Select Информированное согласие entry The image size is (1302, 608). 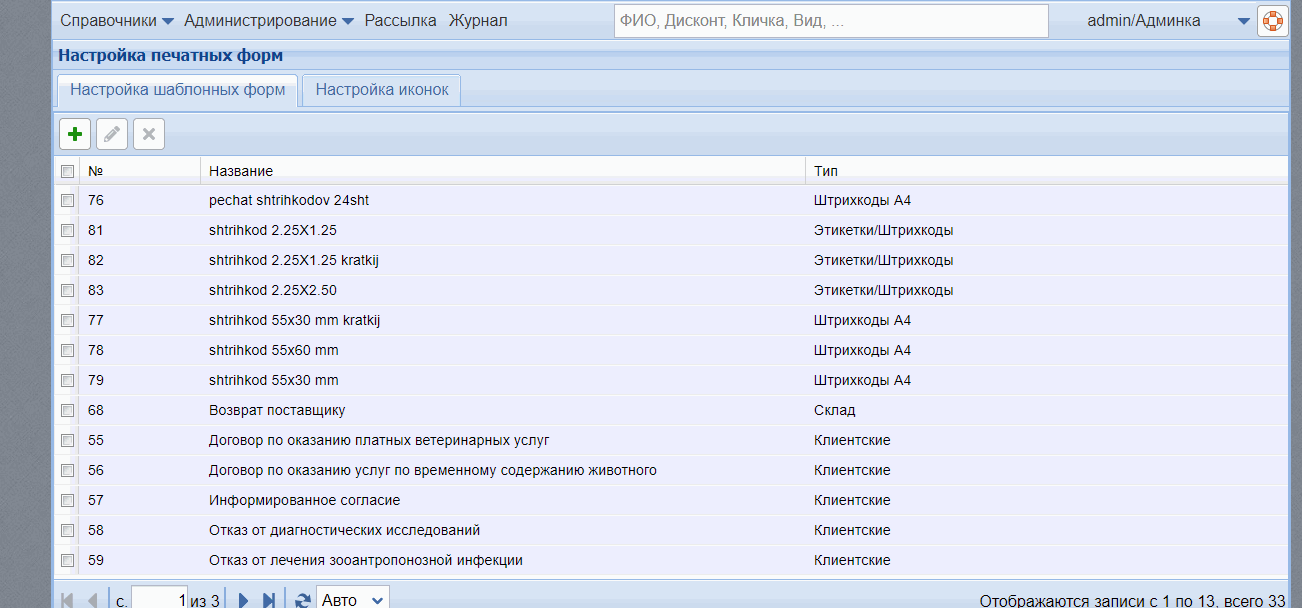click(x=304, y=500)
